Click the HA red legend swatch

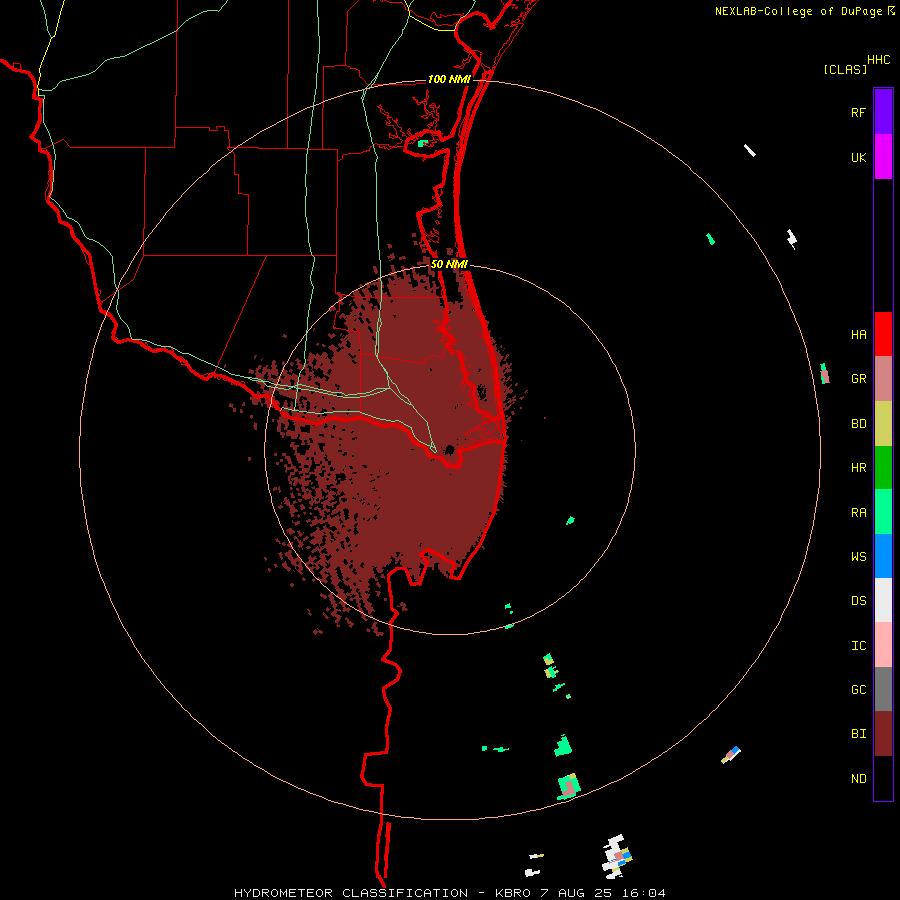coord(883,334)
